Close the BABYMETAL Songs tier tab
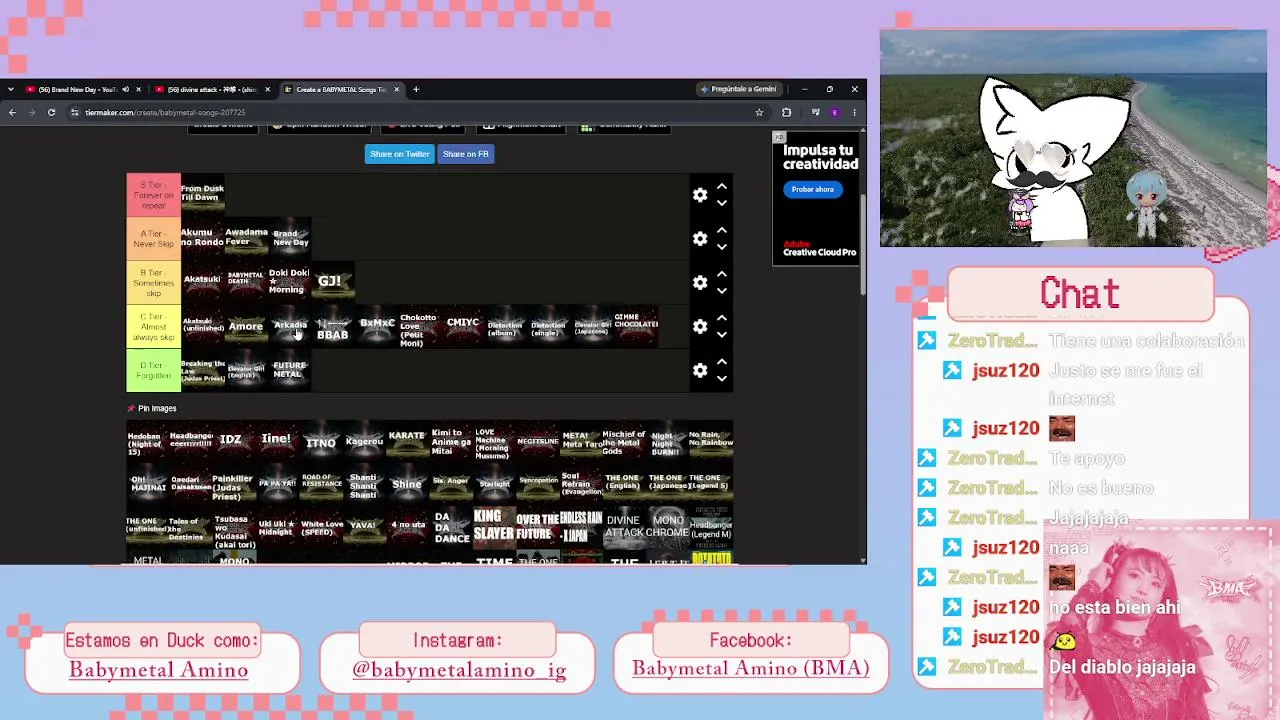Screen dimensions: 1280x720 (396, 89)
